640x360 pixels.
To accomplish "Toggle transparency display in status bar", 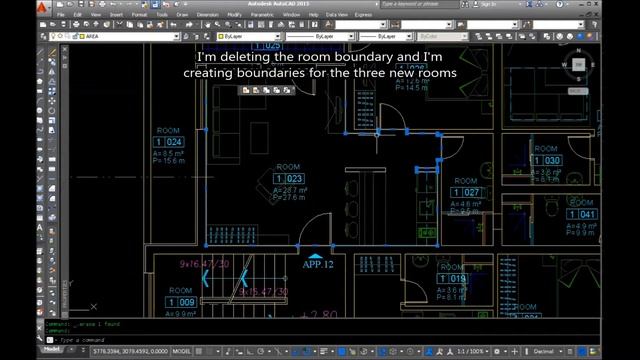I will point(342,351).
